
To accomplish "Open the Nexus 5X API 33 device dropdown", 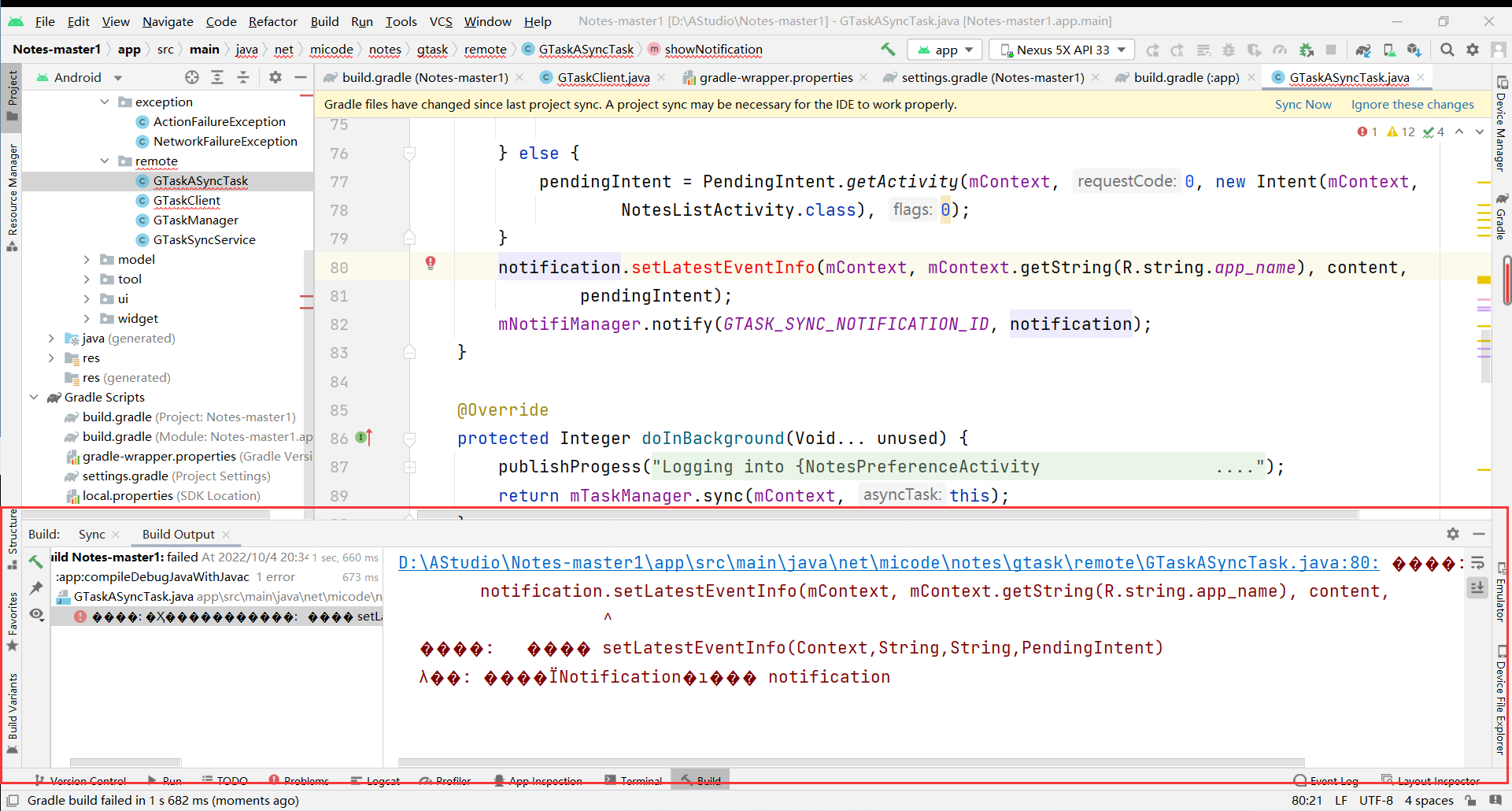I will coord(1062,50).
